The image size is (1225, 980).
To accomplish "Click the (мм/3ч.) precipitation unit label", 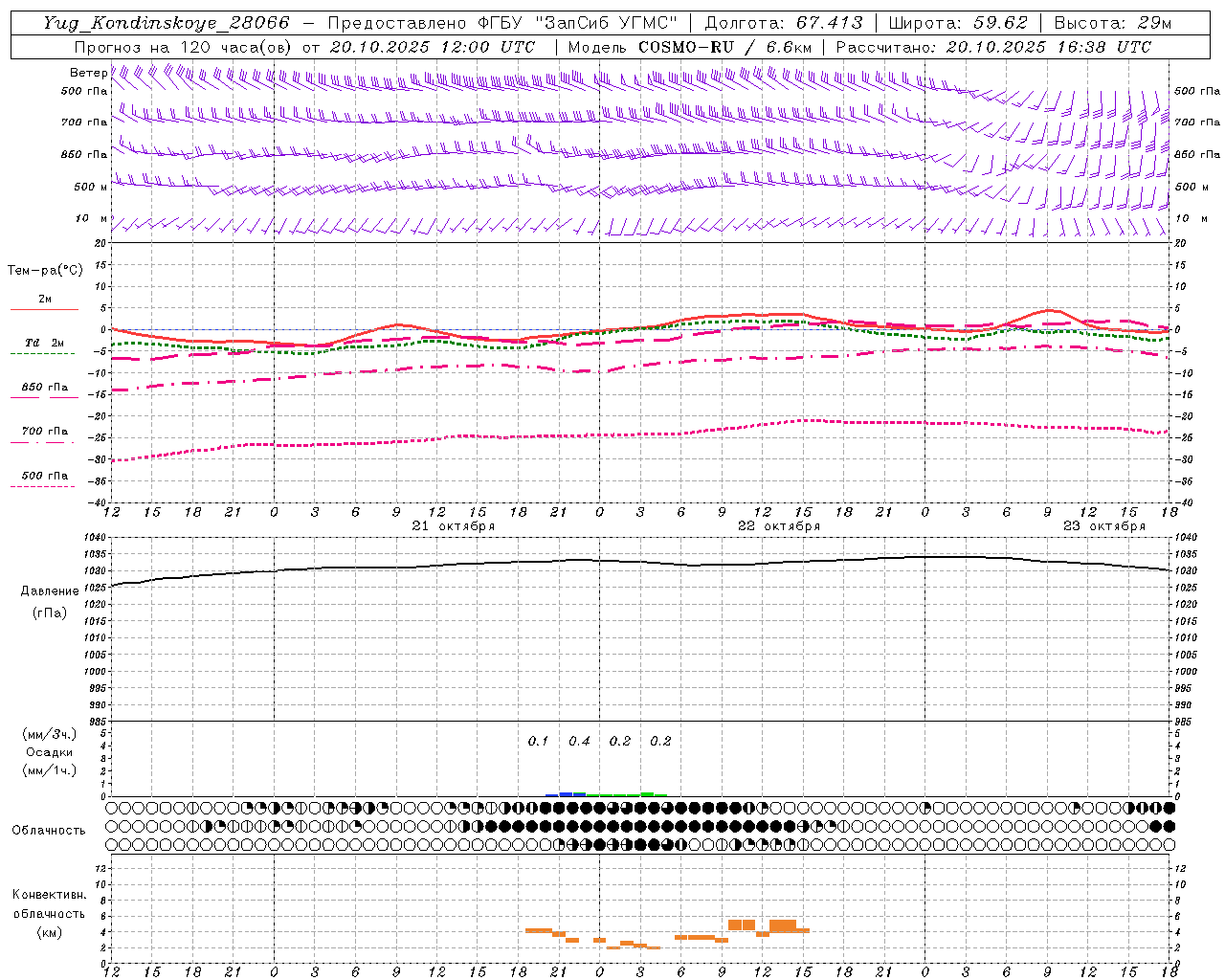I will [50, 734].
